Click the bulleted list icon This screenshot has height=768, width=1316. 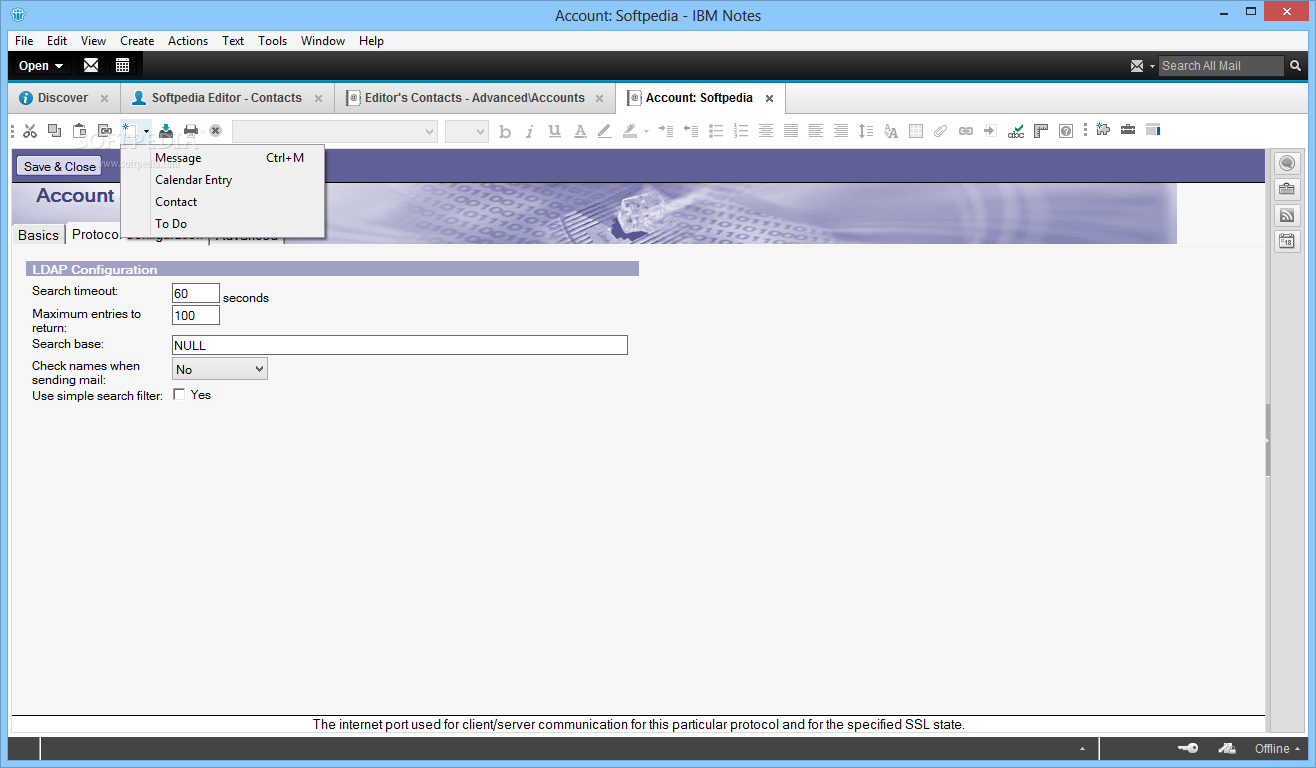tap(716, 131)
